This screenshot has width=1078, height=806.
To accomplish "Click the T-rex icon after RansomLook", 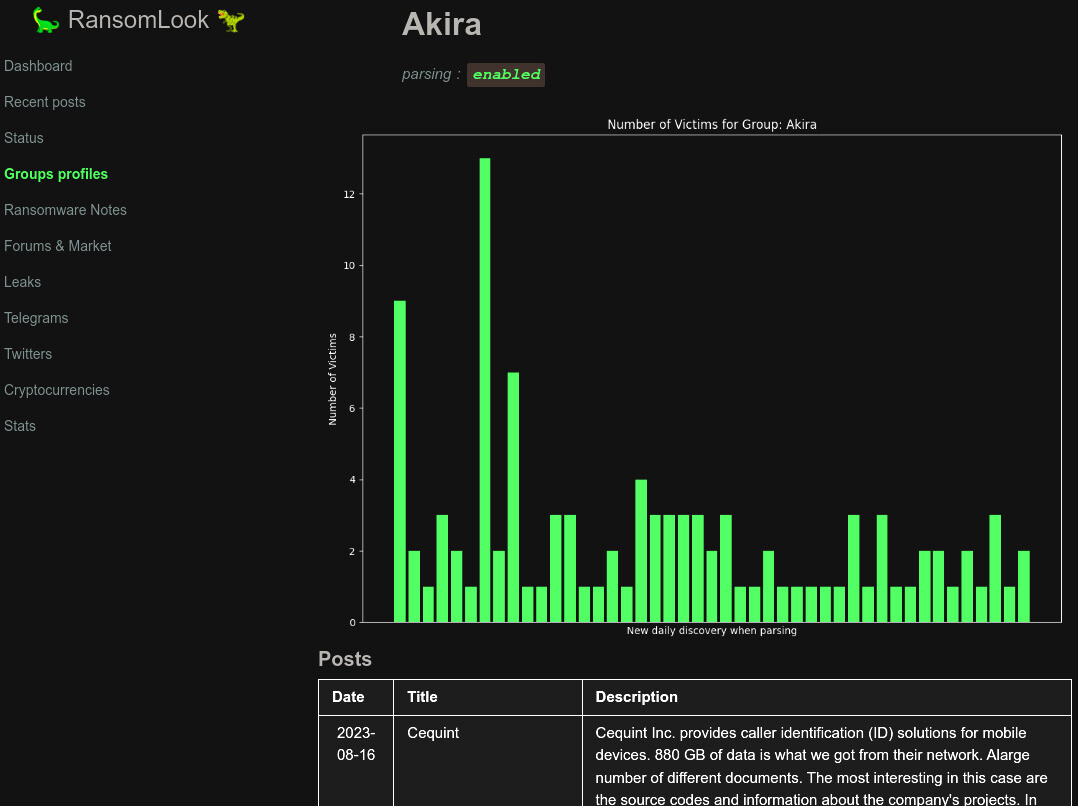I will click(x=231, y=20).
